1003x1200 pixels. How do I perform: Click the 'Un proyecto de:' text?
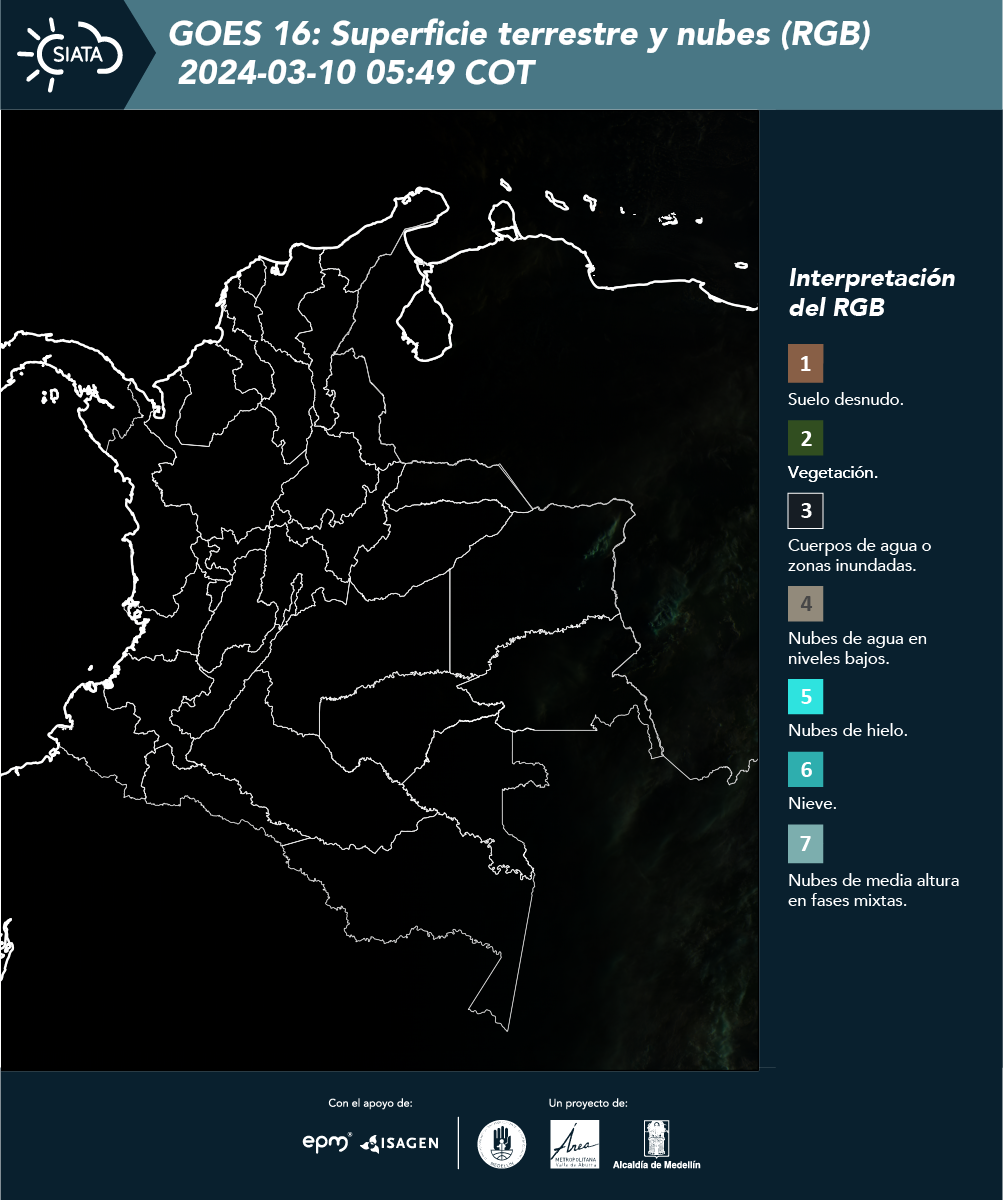point(588,1103)
